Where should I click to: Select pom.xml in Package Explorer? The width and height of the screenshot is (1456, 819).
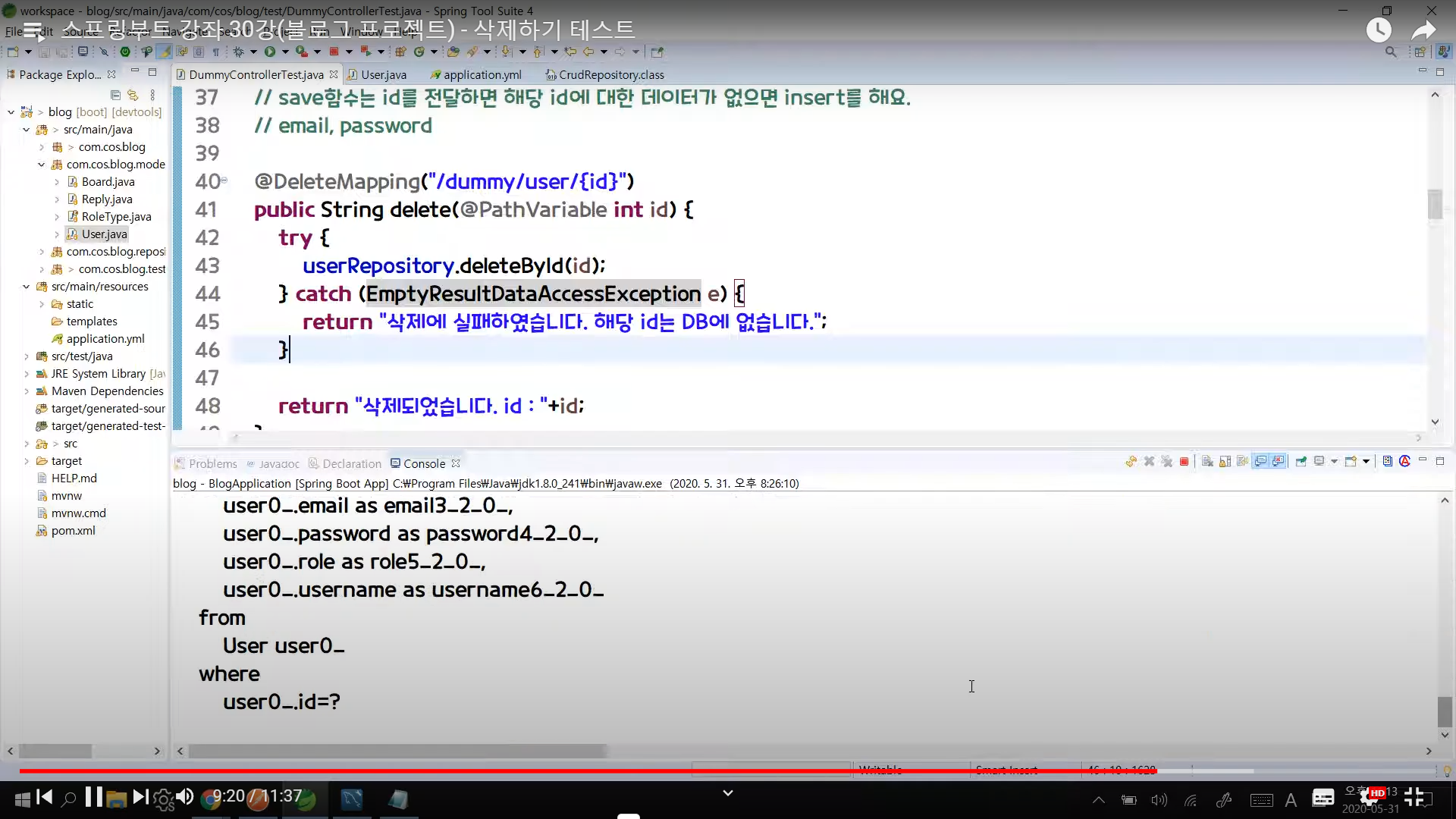point(73,531)
